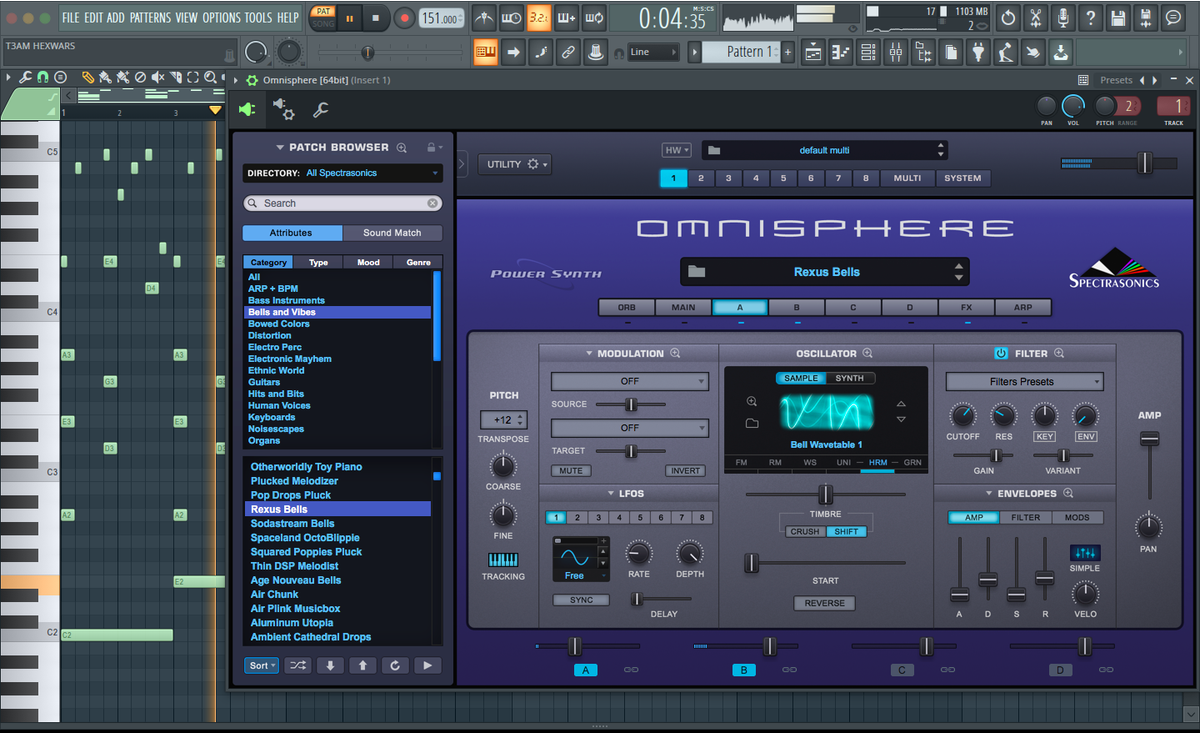Switch to the Sound Match tab
Image resolution: width=1200 pixels, height=733 pixels.
tap(392, 233)
